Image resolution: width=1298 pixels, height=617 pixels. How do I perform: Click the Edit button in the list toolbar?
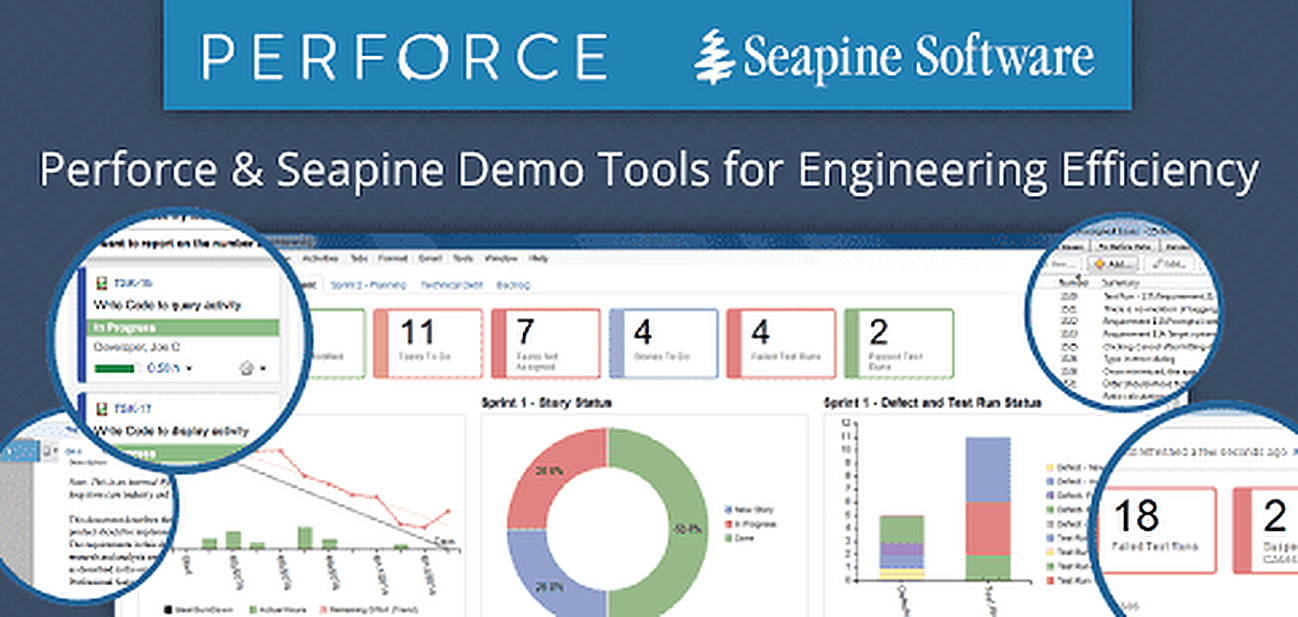click(1171, 263)
